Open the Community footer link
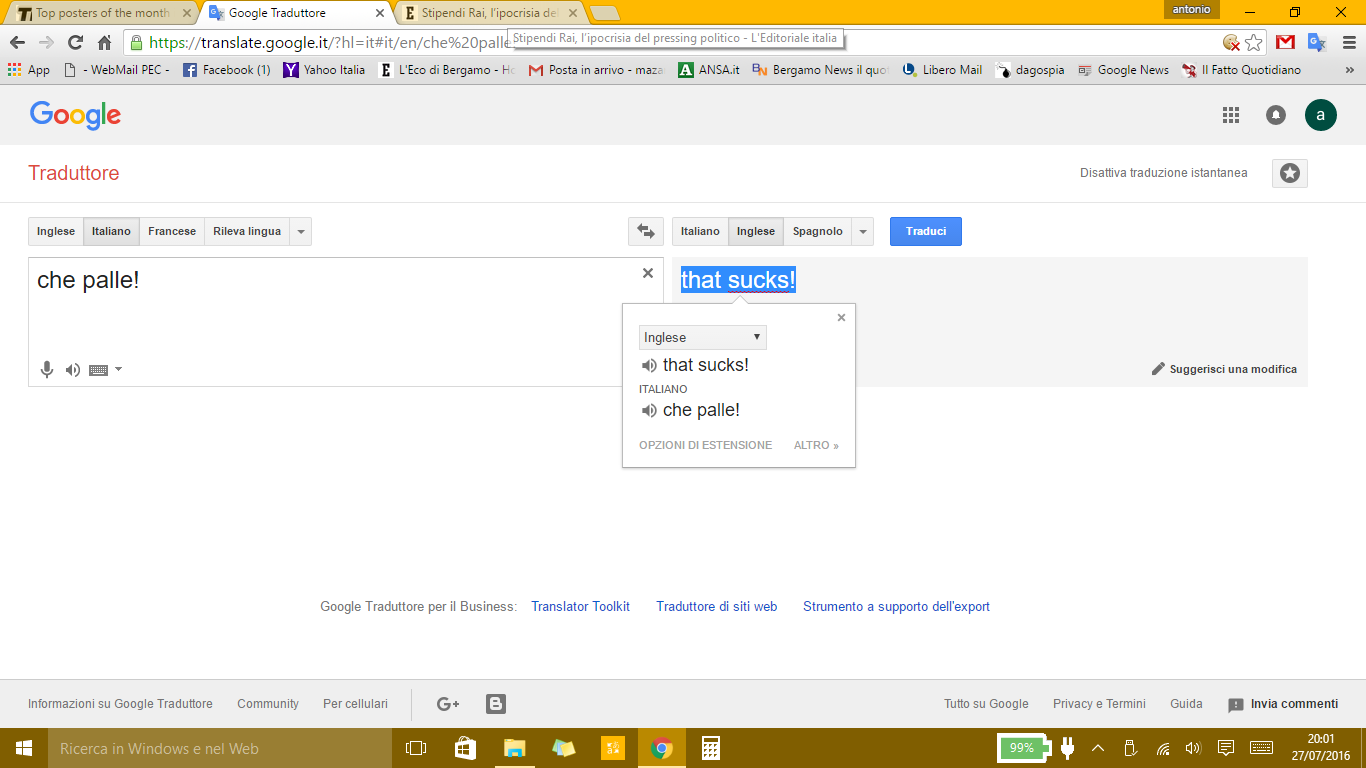Image resolution: width=1366 pixels, height=768 pixels. tap(268, 704)
